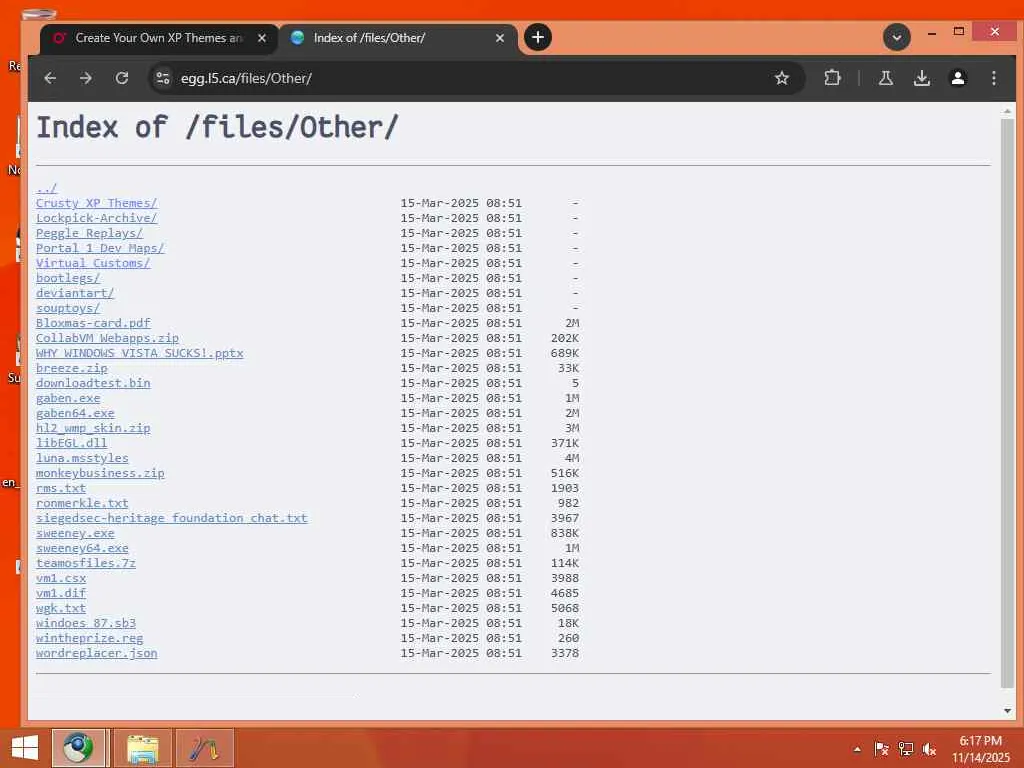Open the profile avatar icon
The image size is (1024, 768).
pyautogui.click(x=957, y=78)
